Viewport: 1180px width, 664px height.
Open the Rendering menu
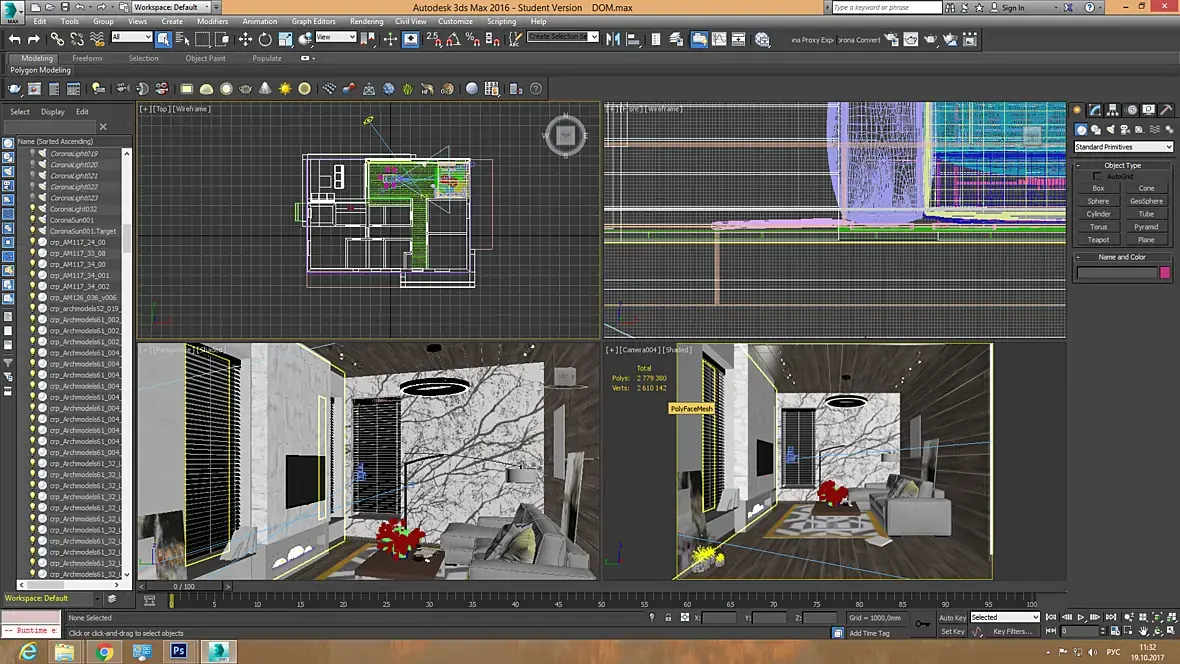click(x=366, y=21)
